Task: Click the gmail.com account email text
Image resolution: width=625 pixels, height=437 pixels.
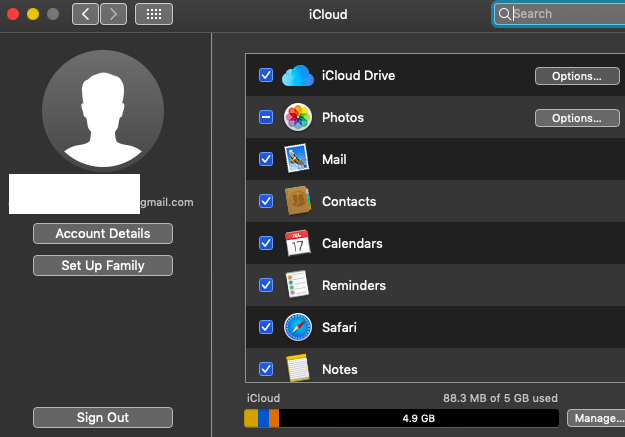Action: [167, 202]
